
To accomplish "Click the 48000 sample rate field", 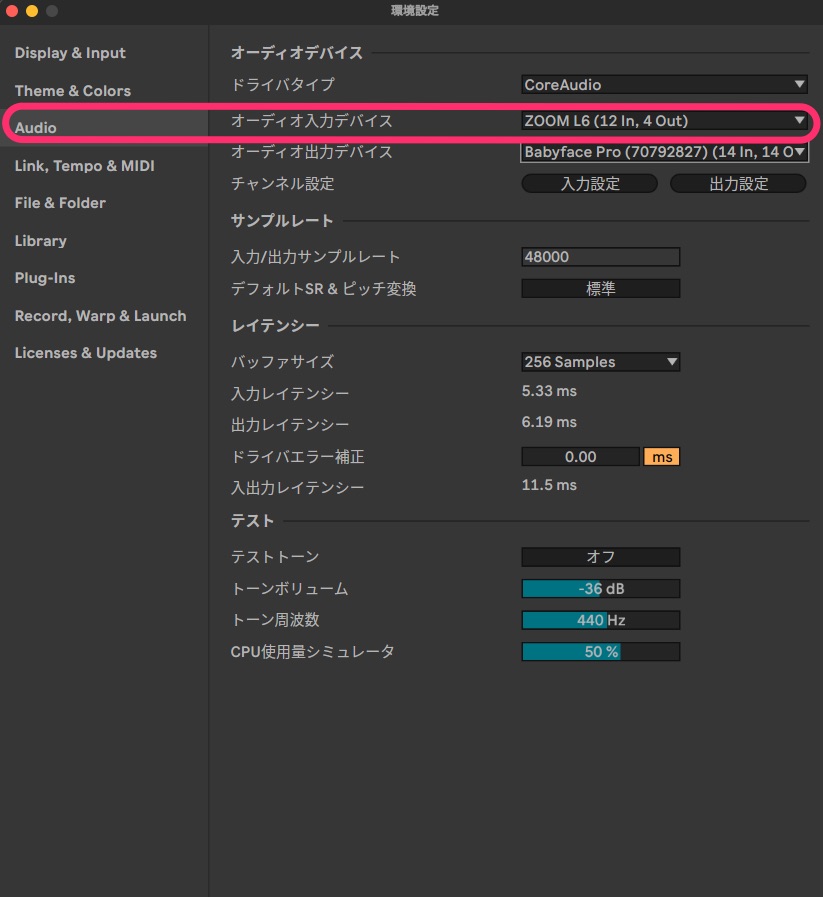I will [x=600, y=257].
